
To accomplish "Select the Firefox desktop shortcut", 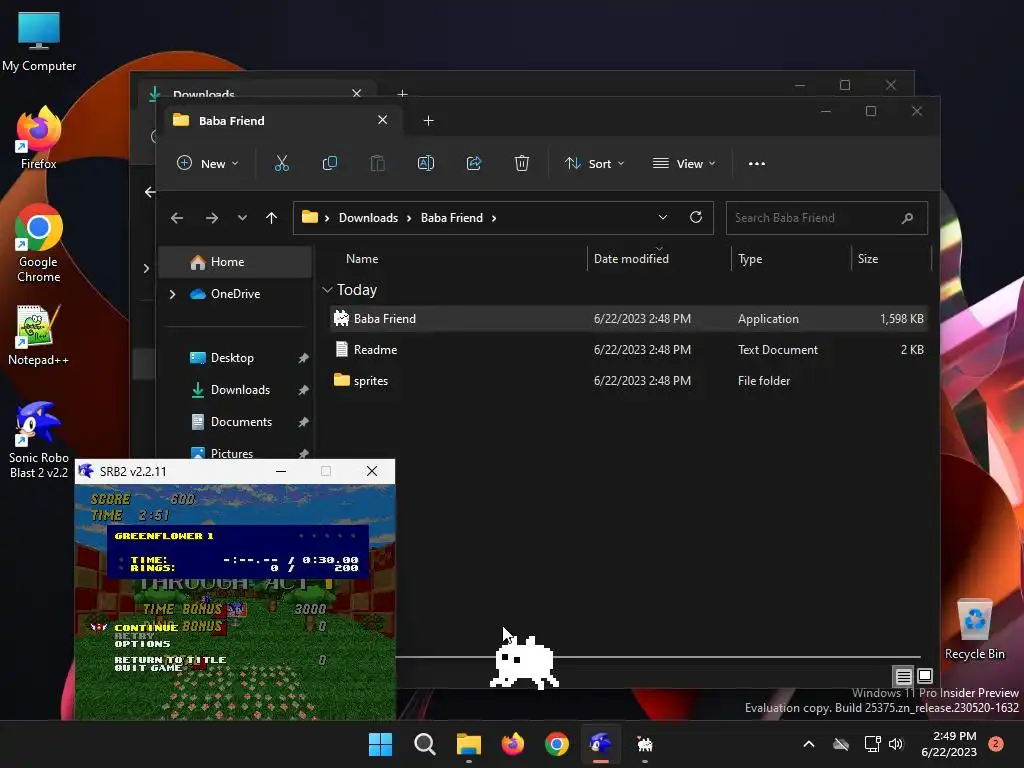I will click(x=39, y=138).
